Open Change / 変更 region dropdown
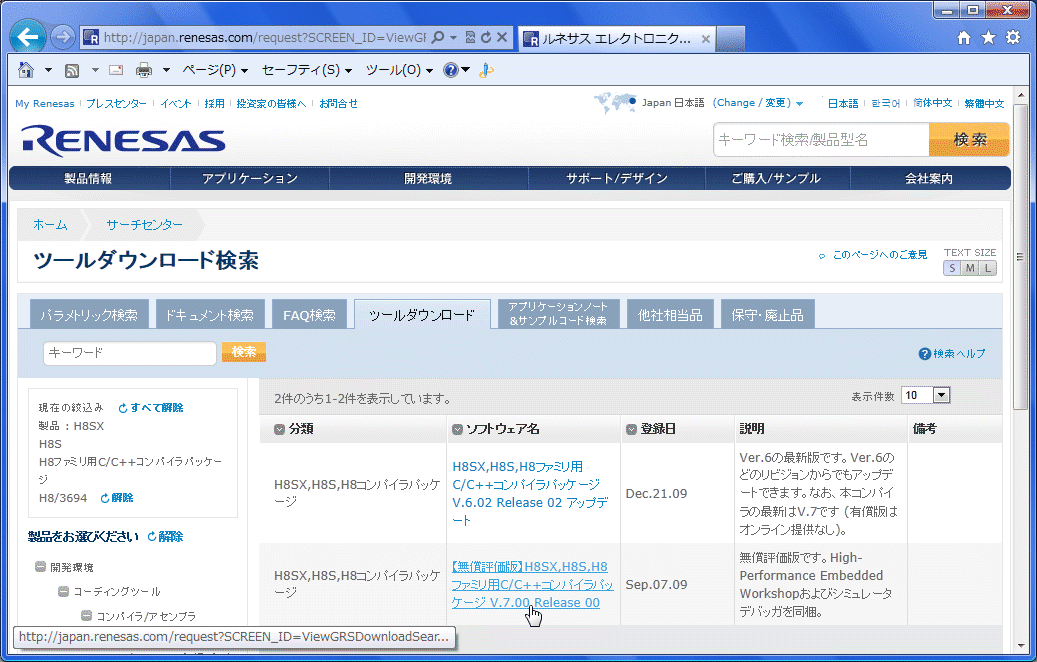This screenshot has width=1037, height=662. coord(758,103)
